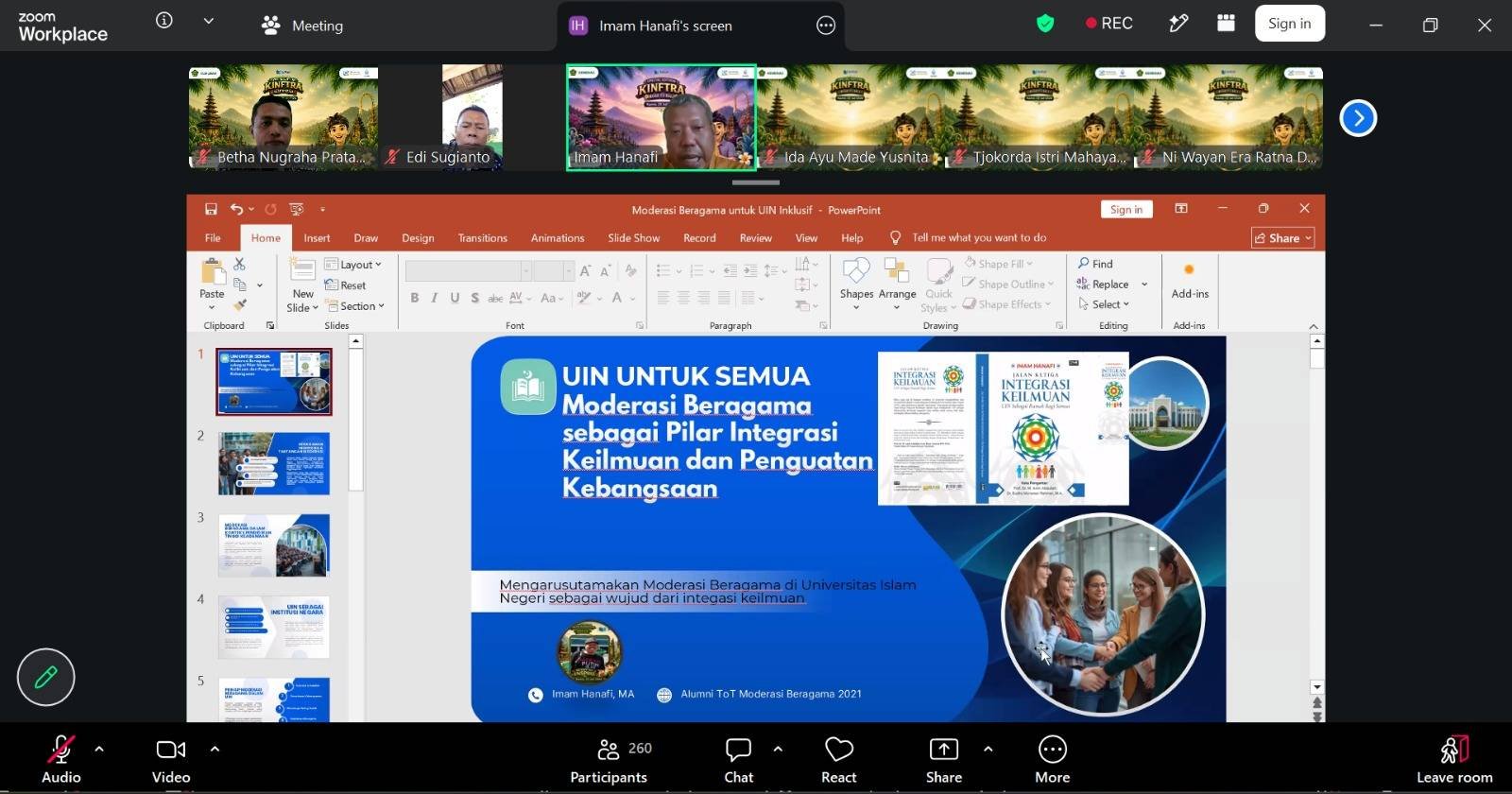The height and width of the screenshot is (794, 1512).
Task: Click the Cut scissors icon
Action: (239, 265)
